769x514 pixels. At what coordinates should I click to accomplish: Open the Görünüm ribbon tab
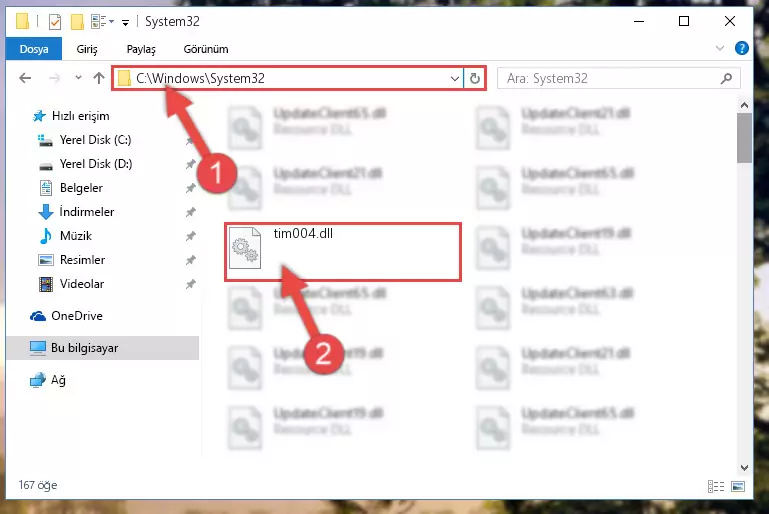(x=206, y=49)
